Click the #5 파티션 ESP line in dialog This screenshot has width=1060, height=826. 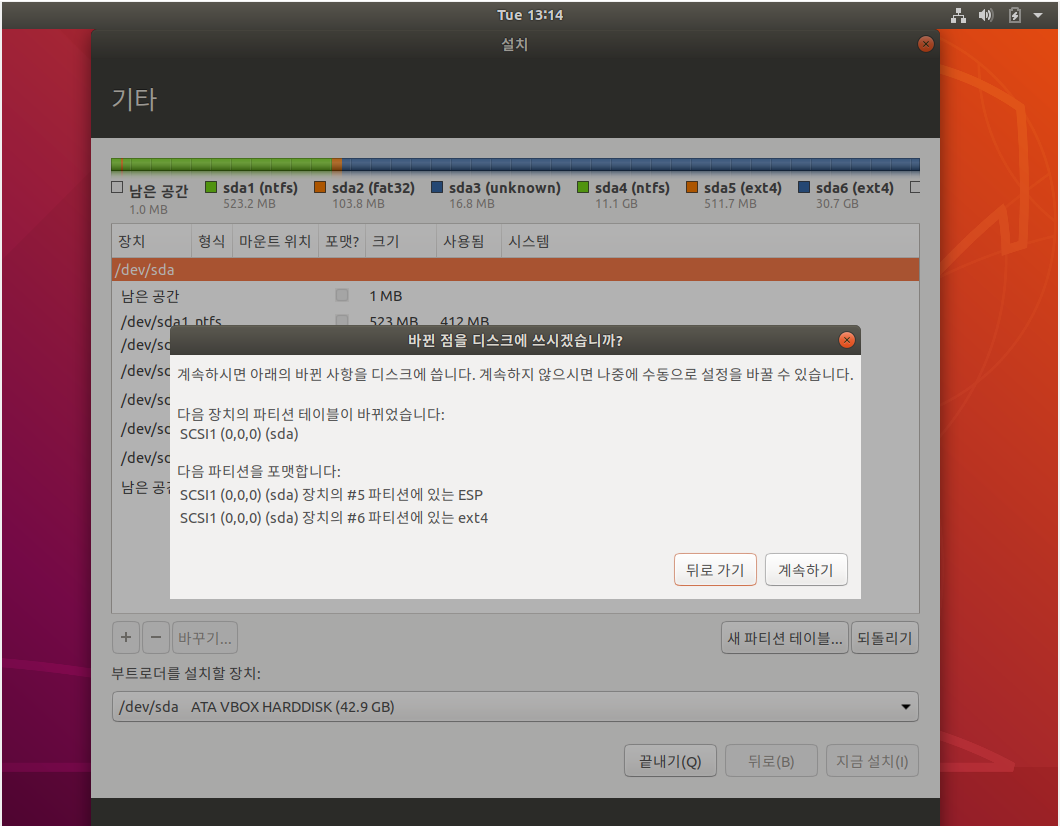(x=331, y=495)
